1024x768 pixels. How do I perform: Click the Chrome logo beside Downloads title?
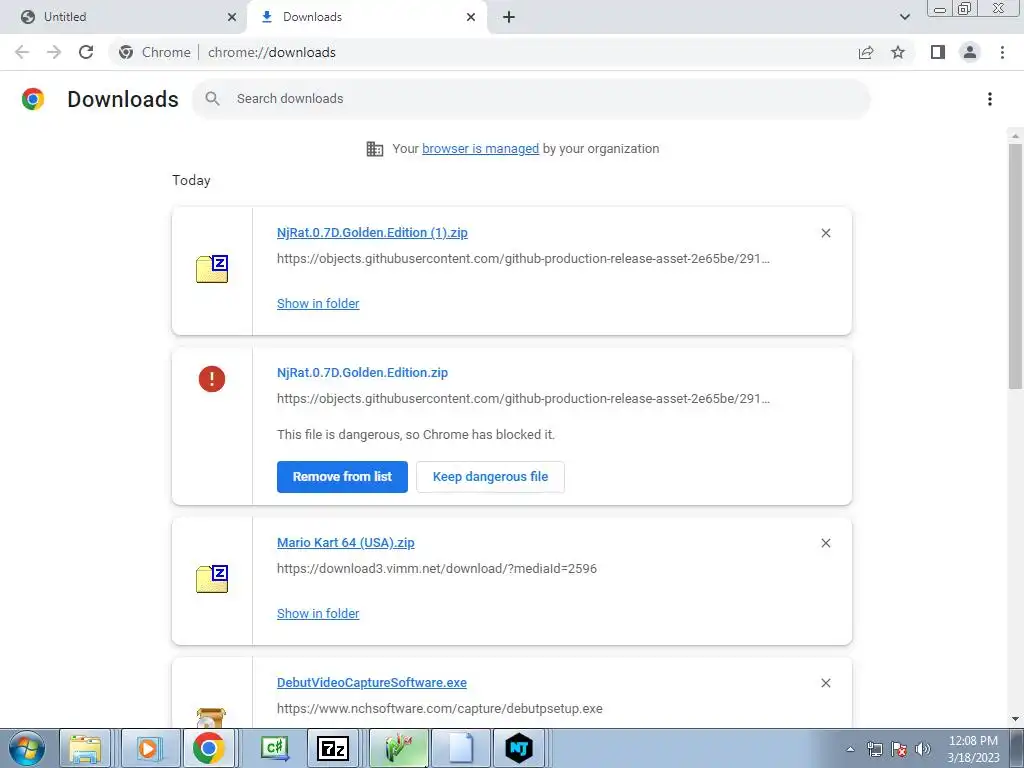tap(33, 99)
